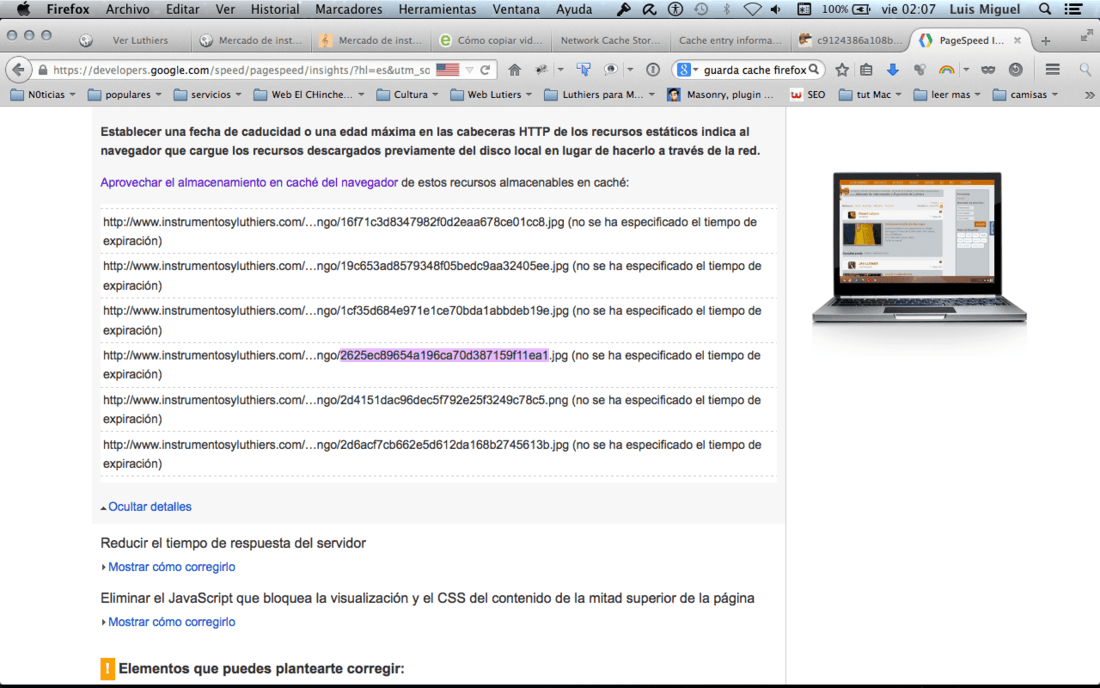The width and height of the screenshot is (1100, 688).
Task: Open macOS Spotlight search icon
Action: point(1045,9)
